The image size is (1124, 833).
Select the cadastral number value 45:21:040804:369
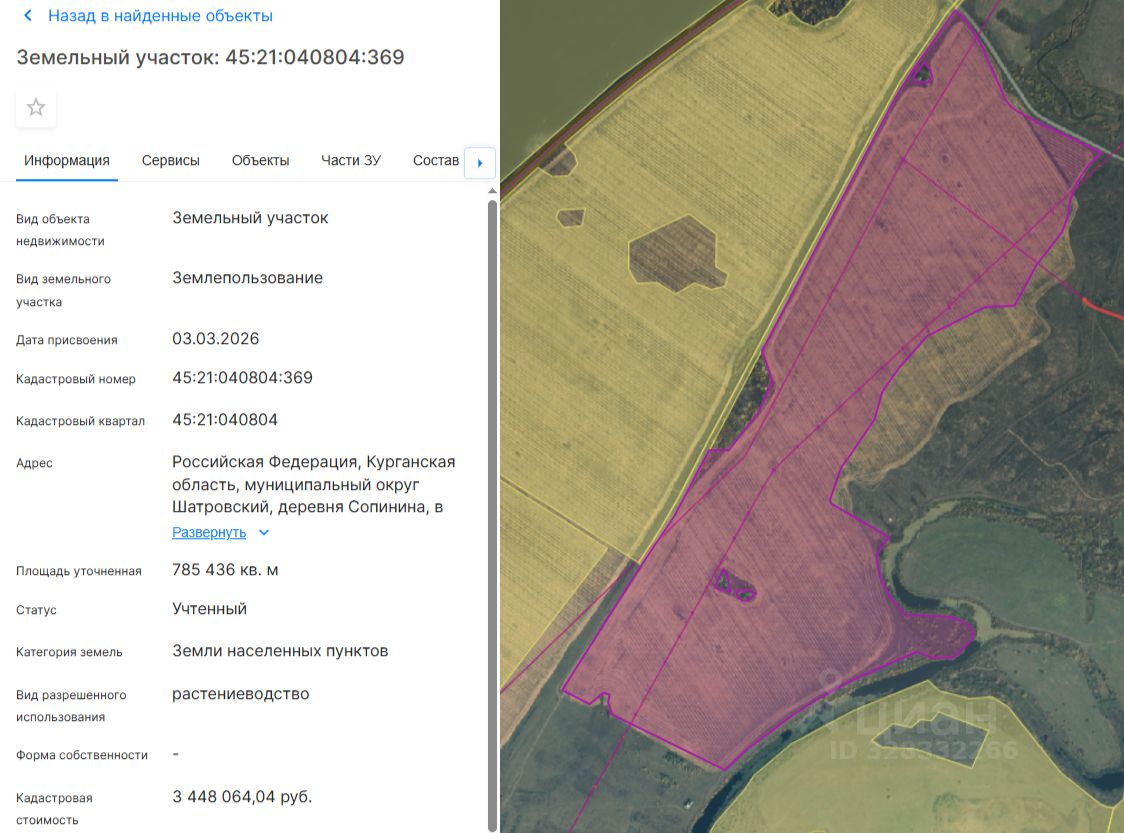(x=242, y=378)
